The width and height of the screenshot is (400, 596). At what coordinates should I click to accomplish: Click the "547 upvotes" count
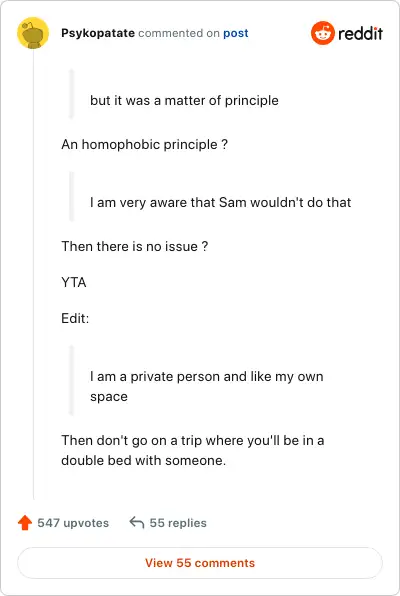tap(73, 523)
